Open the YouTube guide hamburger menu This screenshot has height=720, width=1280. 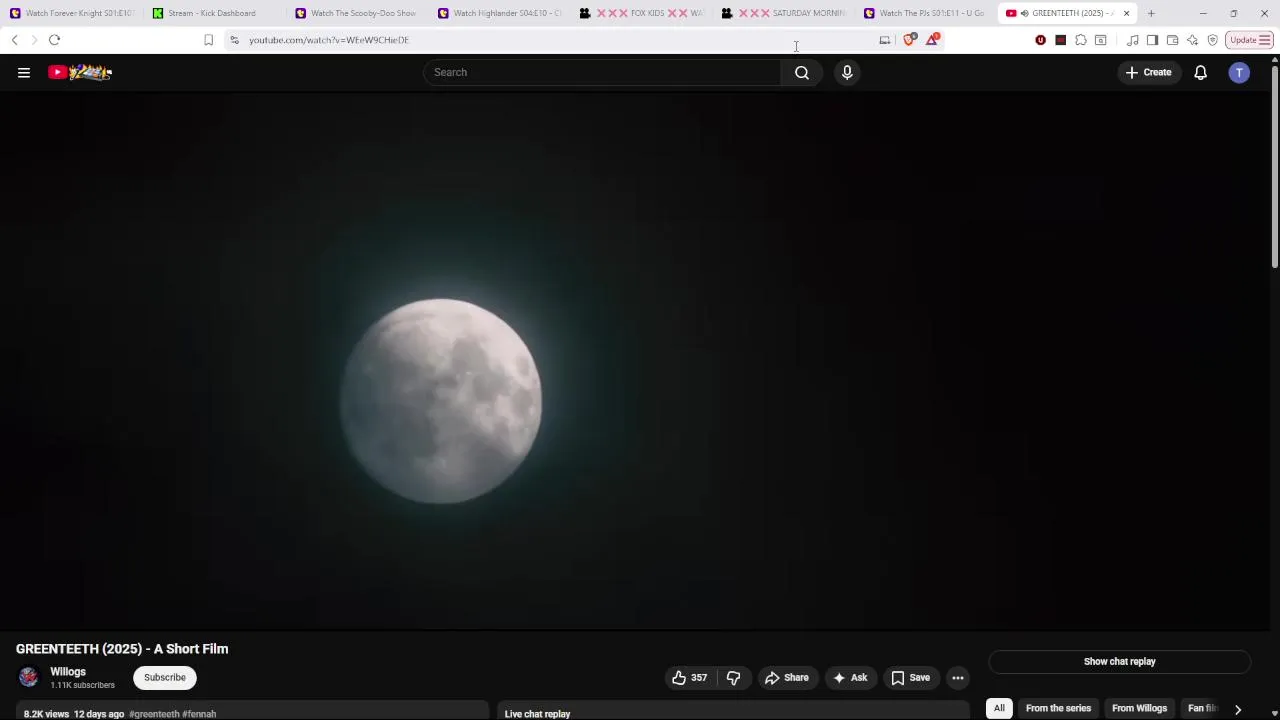pyautogui.click(x=24, y=72)
